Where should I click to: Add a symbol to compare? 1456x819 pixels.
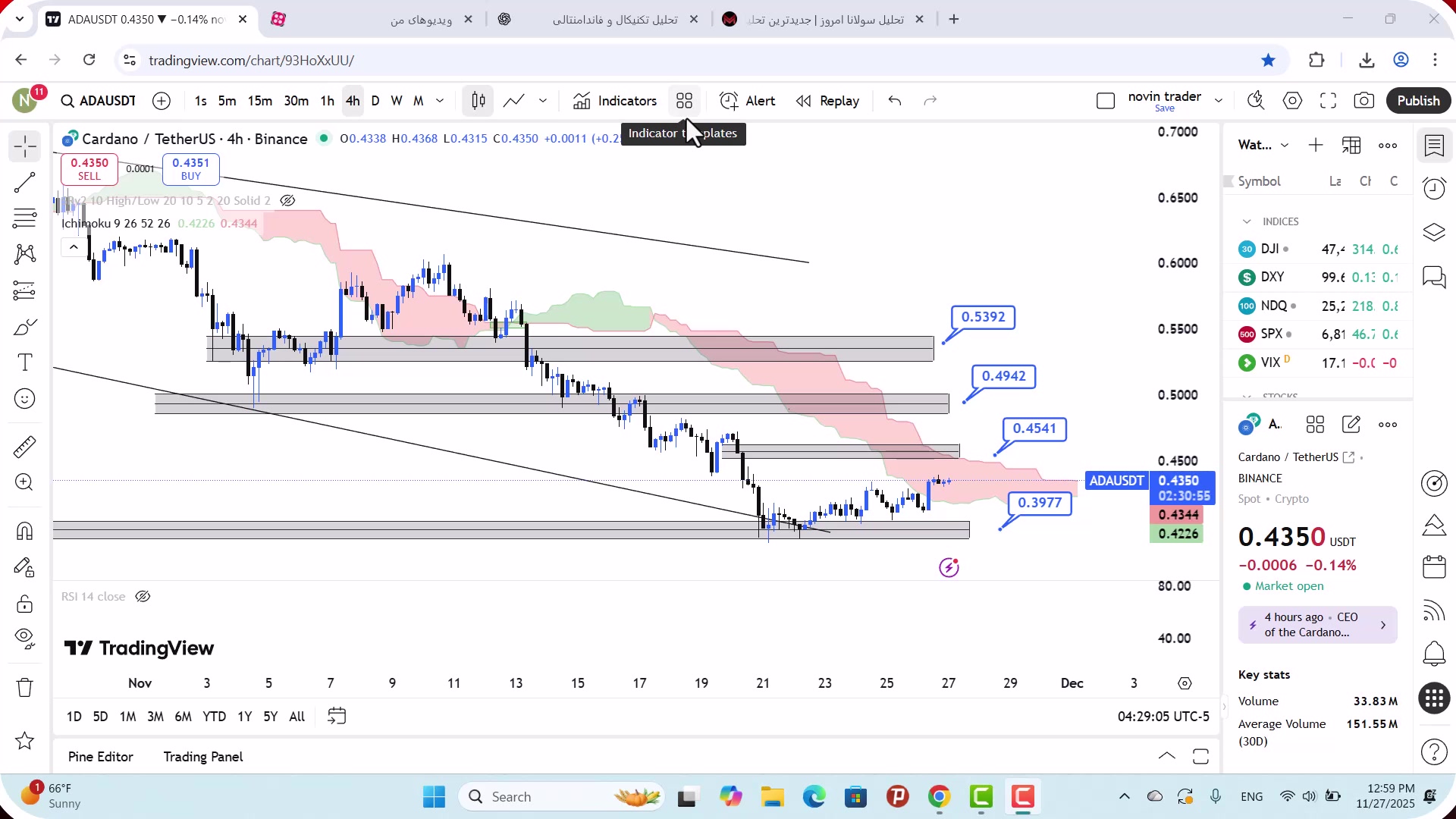coord(162,101)
